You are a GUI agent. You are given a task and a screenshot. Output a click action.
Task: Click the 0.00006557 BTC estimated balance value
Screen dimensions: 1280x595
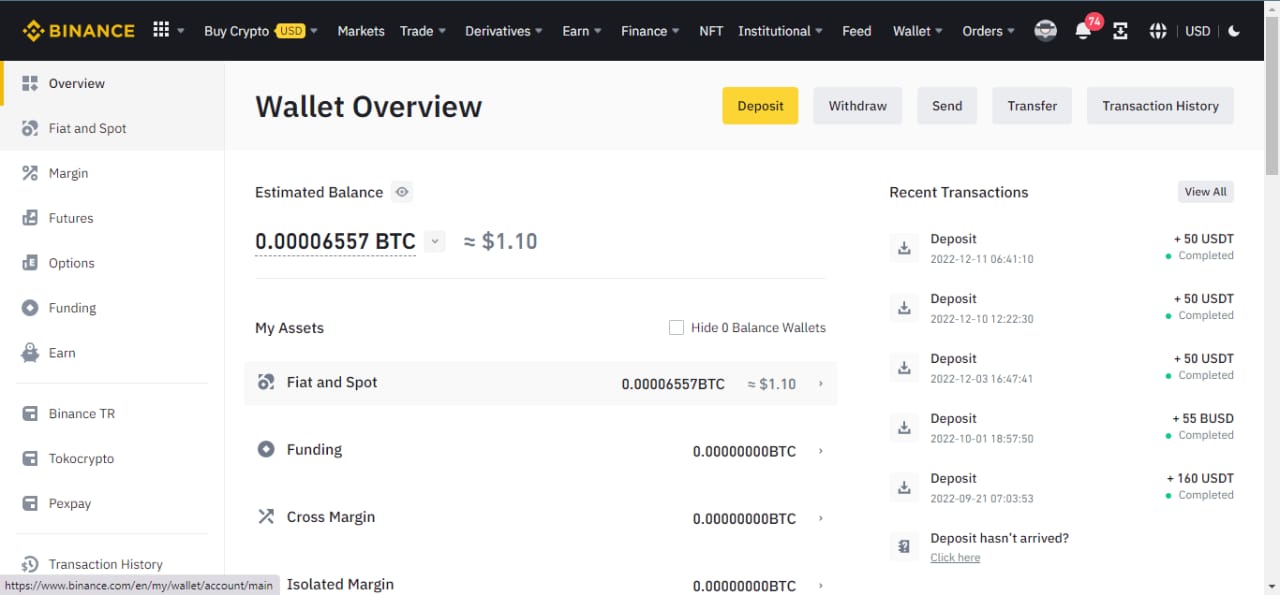click(x=335, y=241)
